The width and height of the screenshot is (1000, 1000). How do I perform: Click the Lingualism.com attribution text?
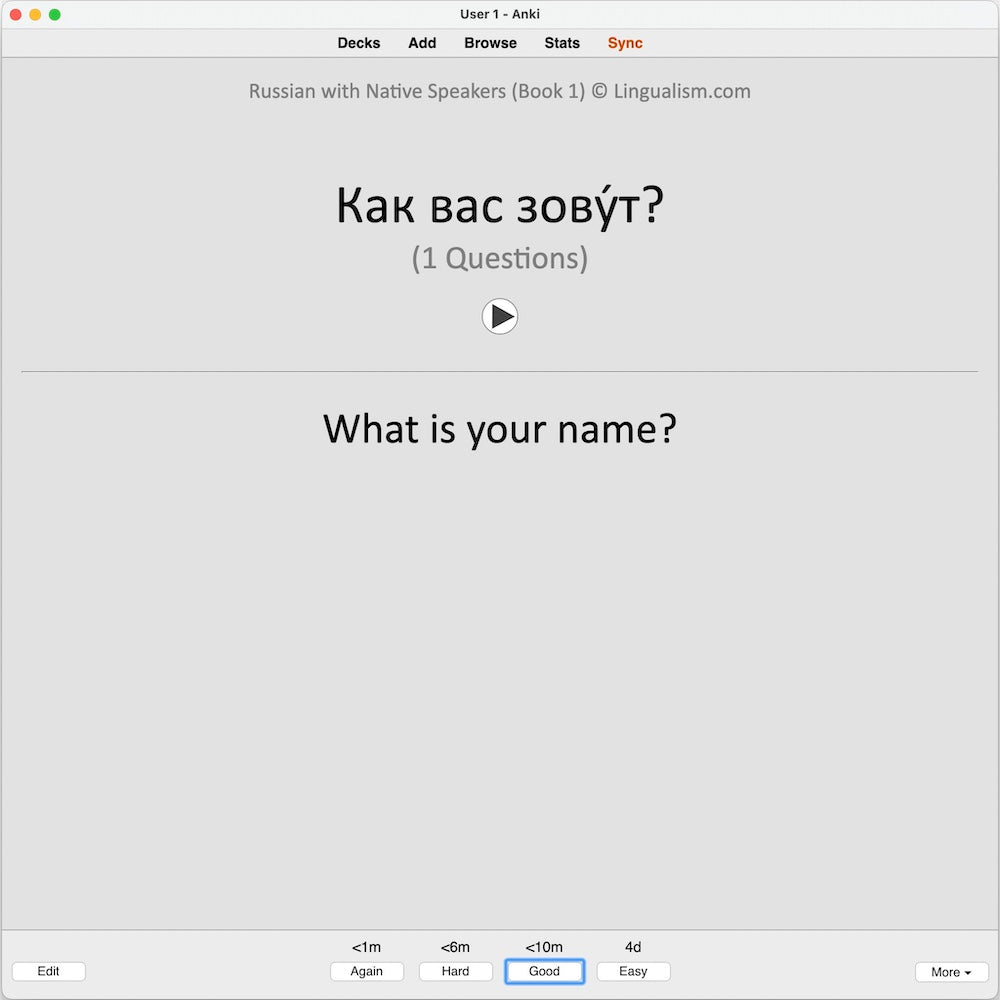tap(499, 91)
